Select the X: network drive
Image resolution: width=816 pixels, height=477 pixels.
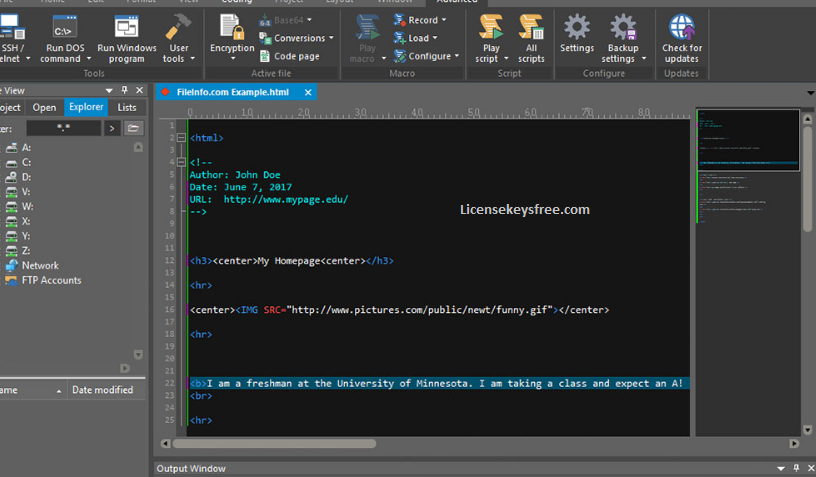[x=19, y=221]
